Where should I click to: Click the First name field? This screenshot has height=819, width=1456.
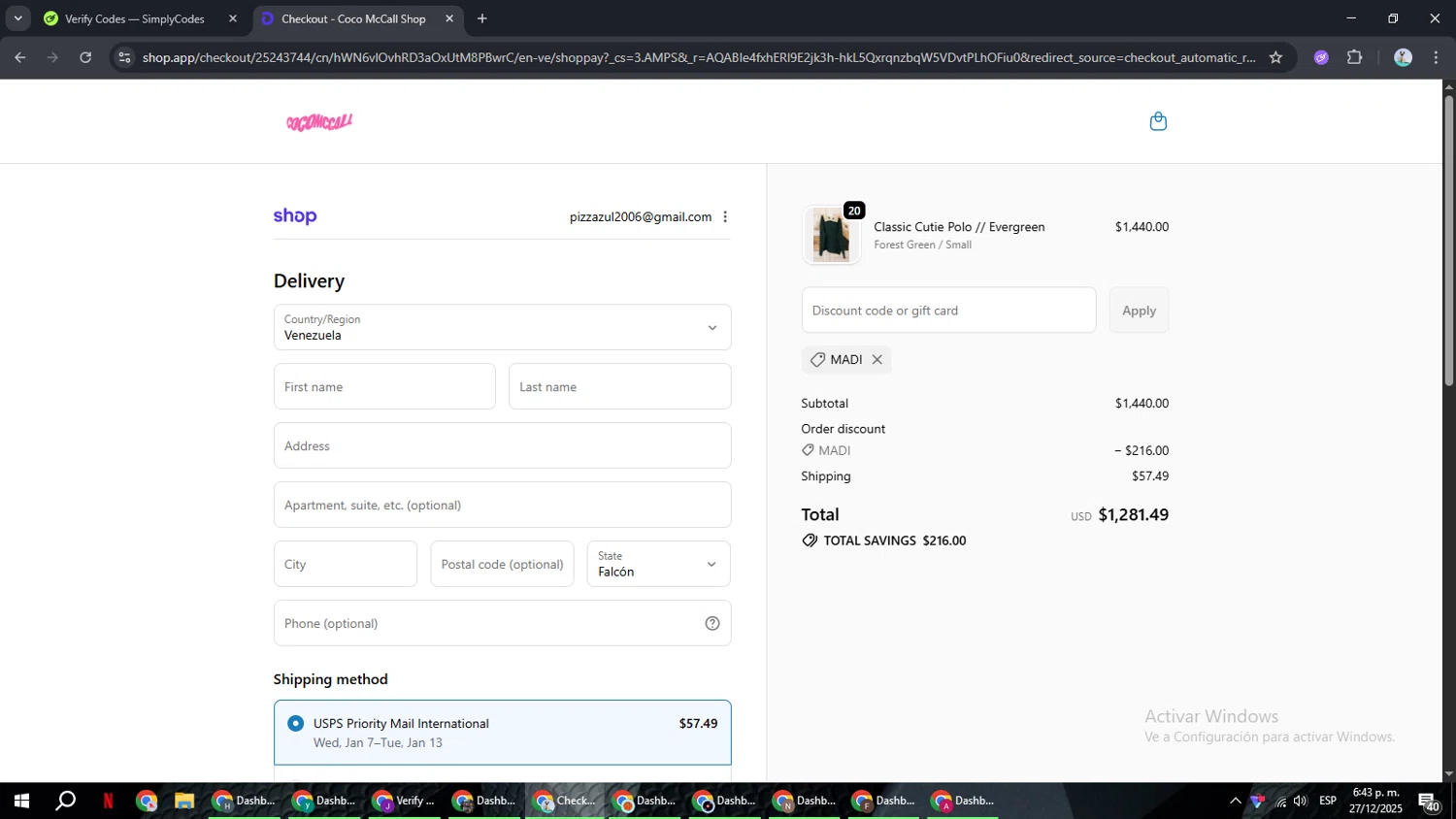click(x=384, y=386)
